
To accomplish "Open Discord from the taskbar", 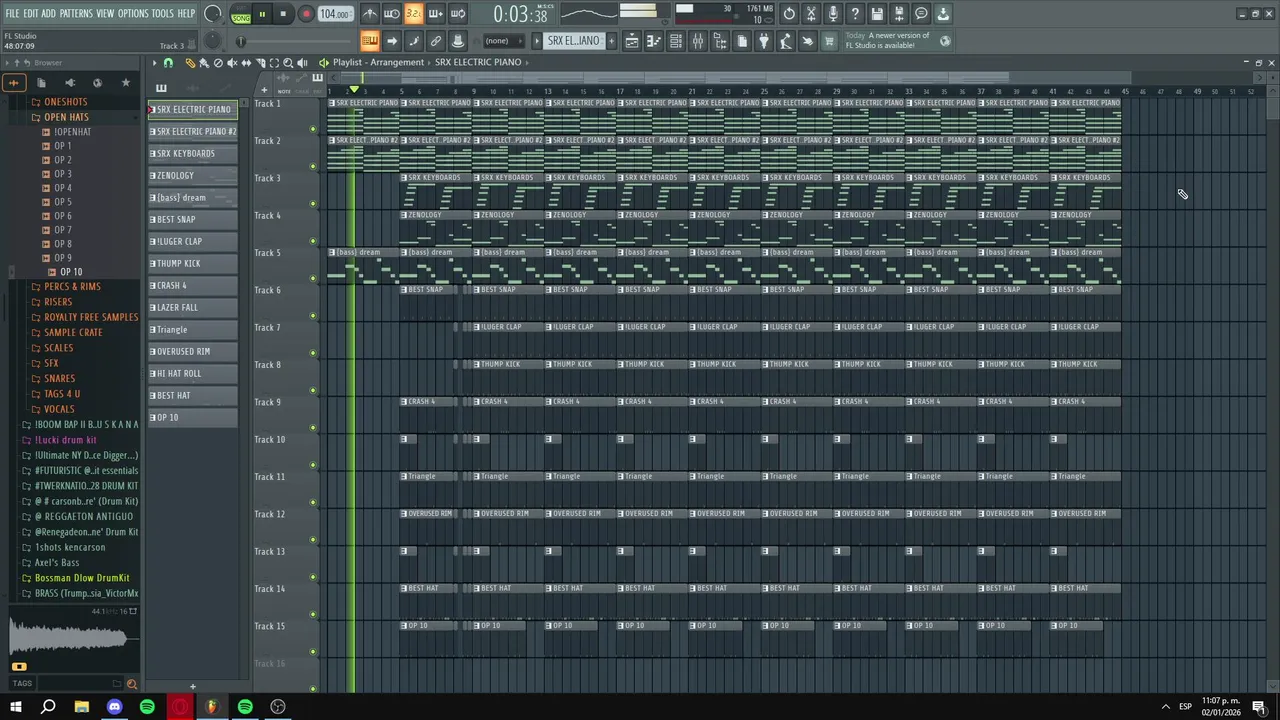I will 114,707.
